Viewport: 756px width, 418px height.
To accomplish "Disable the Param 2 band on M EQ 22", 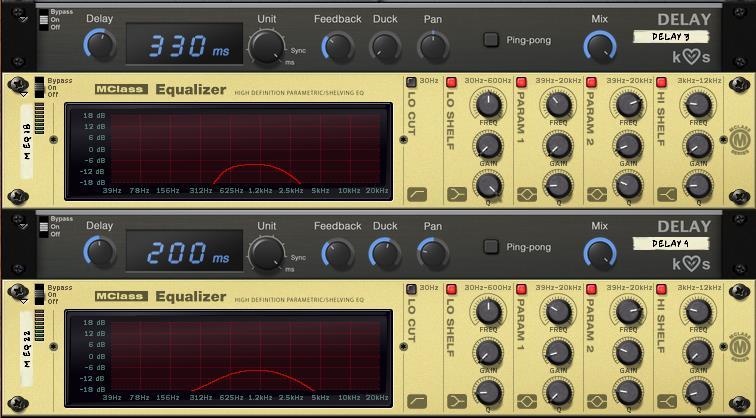I will (591, 289).
